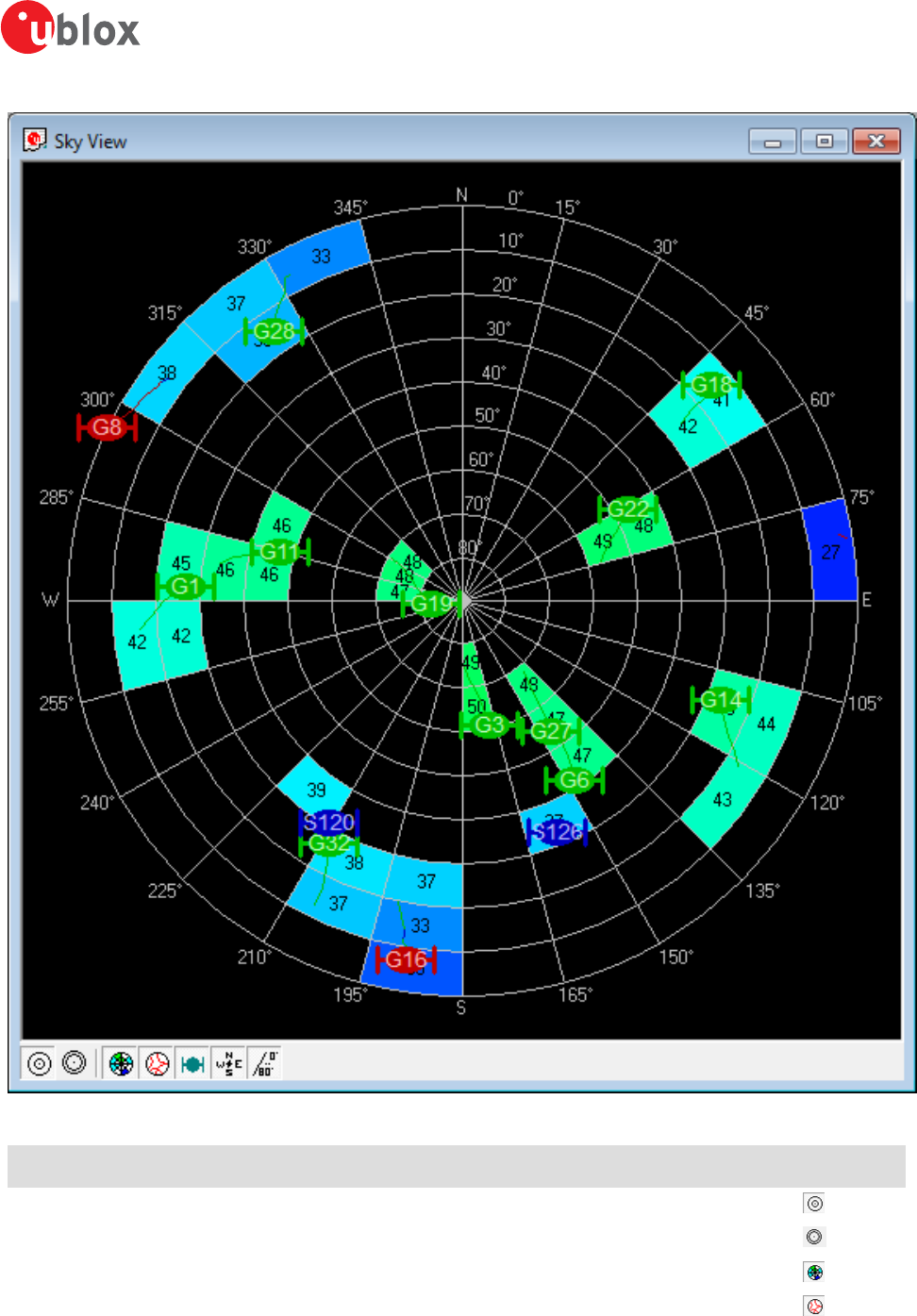917x1316 pixels.
Task: Click the 45° azimuth label
Action: point(757,313)
